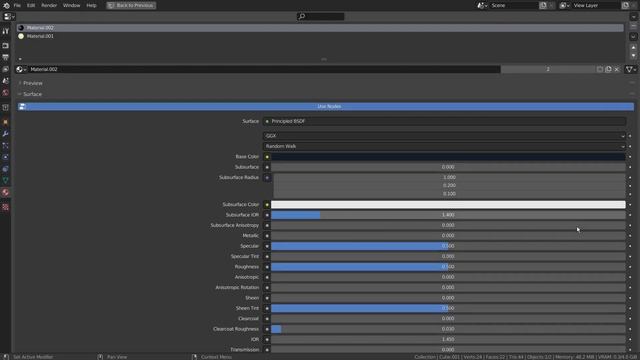
Task: Toggle animation dot for Sheen Tint
Action: (630, 308)
